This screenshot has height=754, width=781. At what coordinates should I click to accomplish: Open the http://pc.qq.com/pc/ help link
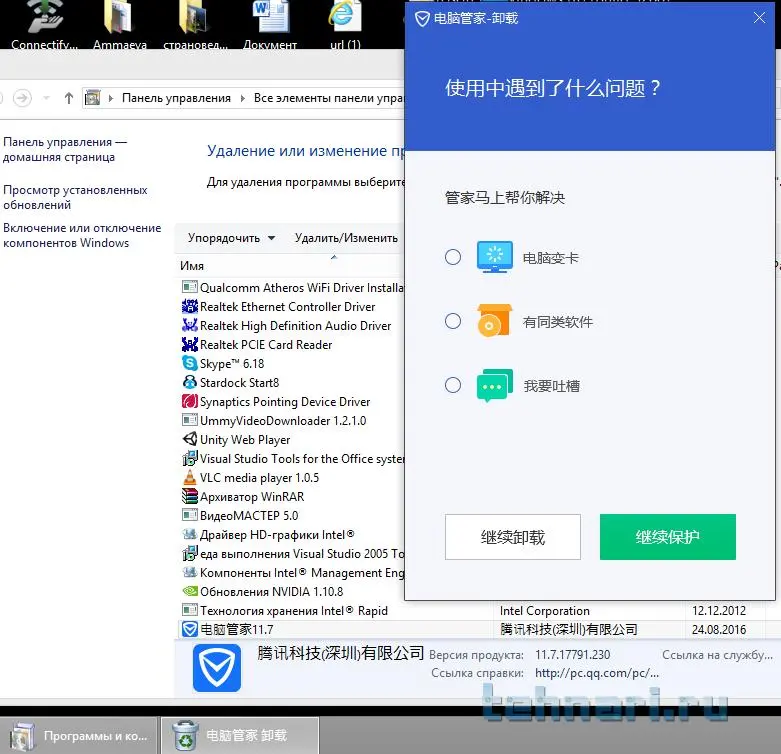click(x=597, y=673)
